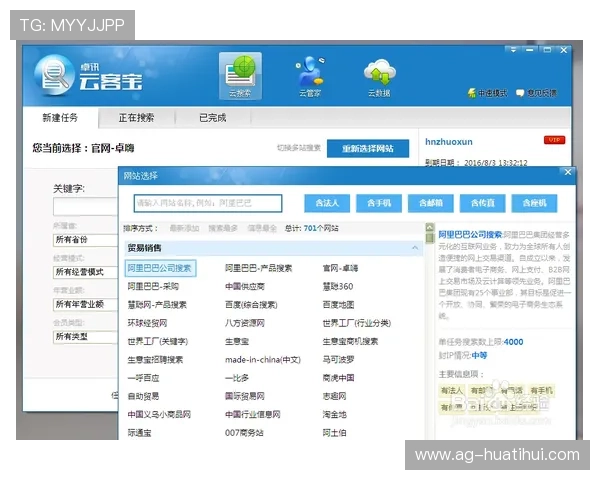Viewport: 600px width, 480px height.
Task: Open the 云管家 cloud manager module
Action: coord(310,76)
